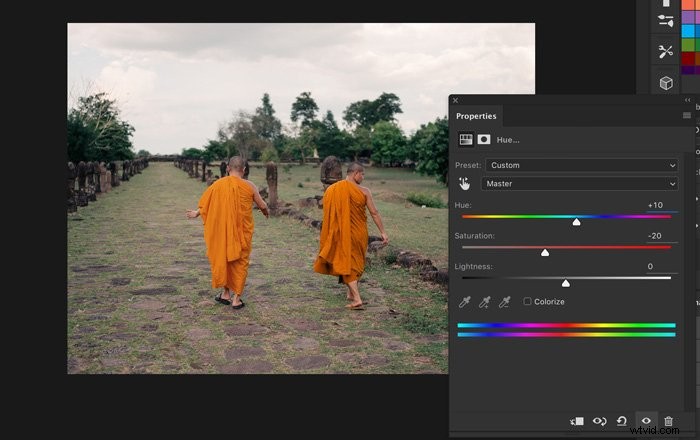Click the Hue... adjustment title text
The width and height of the screenshot is (700, 440).
(508, 140)
